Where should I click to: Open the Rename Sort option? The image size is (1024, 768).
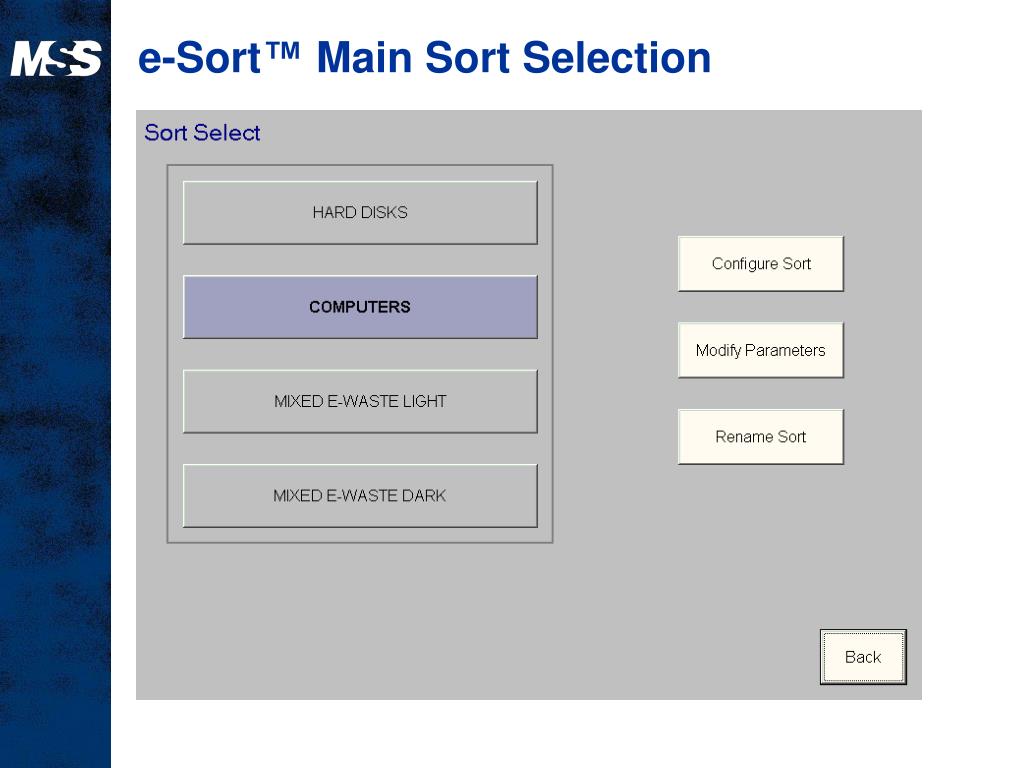[x=761, y=437]
